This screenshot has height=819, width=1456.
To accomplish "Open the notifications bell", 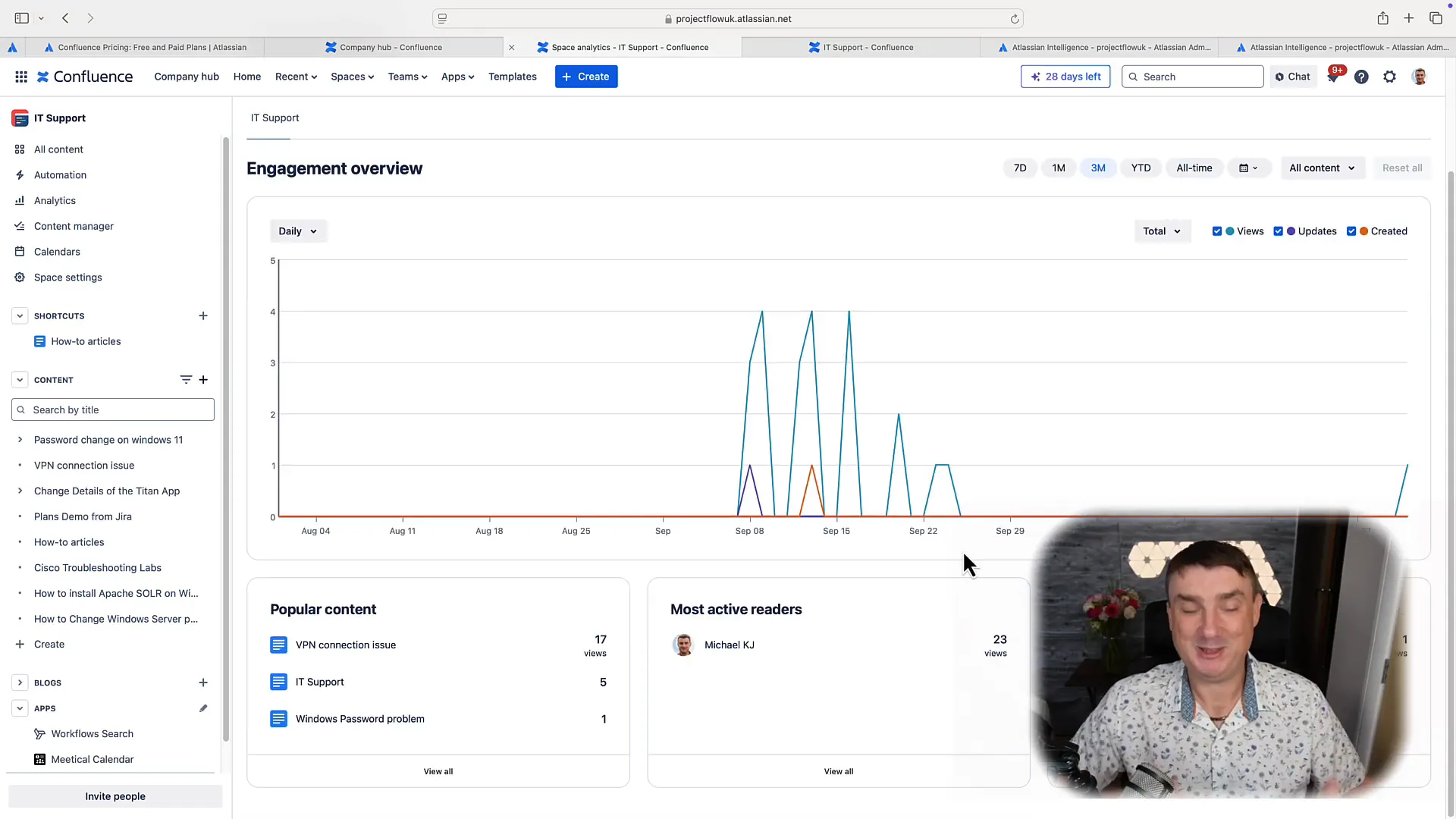I will (1332, 77).
